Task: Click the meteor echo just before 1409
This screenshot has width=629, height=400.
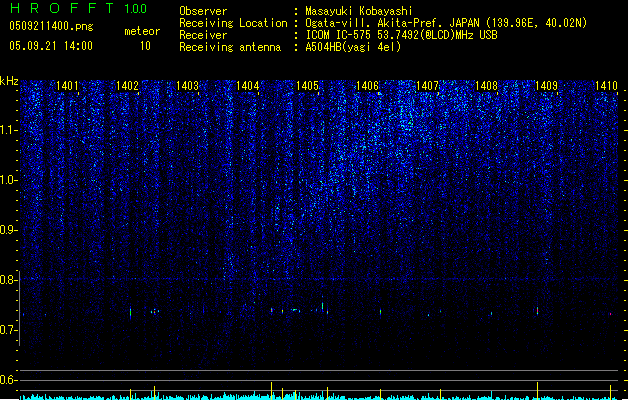Action: (x=538, y=311)
